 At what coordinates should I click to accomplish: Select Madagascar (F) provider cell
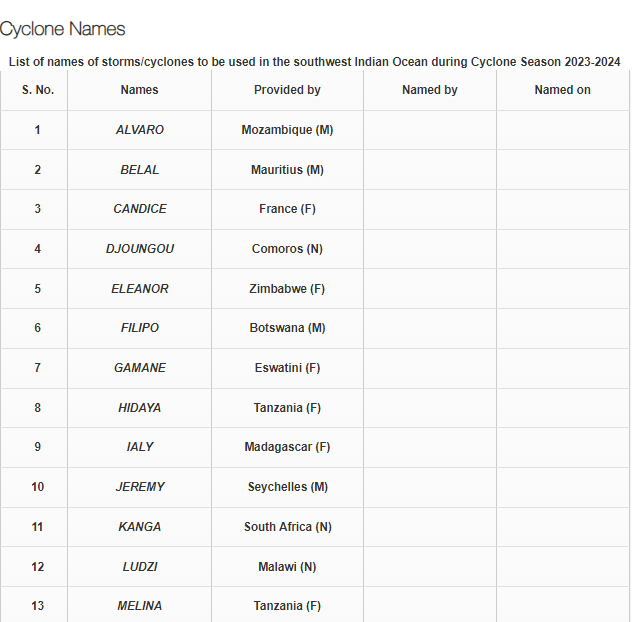click(287, 447)
